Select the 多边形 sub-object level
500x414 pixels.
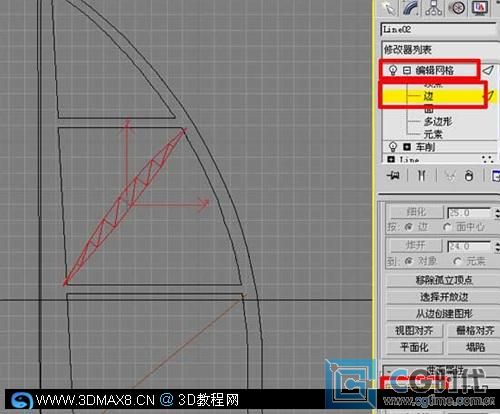click(438, 121)
